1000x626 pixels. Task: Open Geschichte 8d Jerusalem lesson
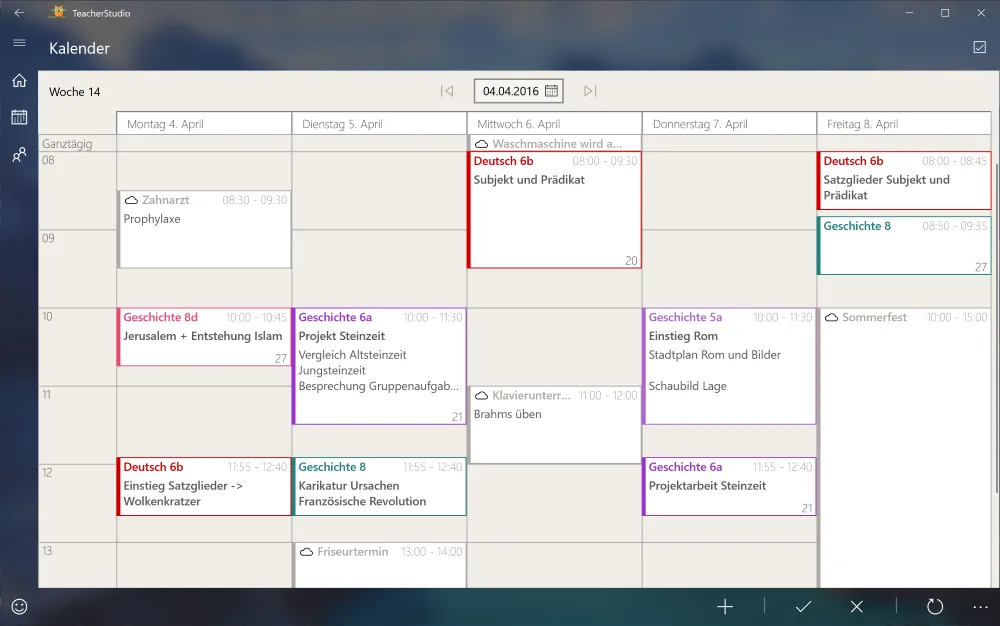click(x=204, y=337)
